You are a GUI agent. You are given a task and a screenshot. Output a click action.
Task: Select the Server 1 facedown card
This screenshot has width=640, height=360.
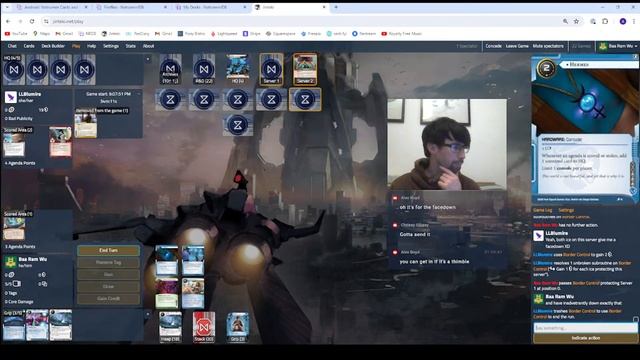coord(271,69)
